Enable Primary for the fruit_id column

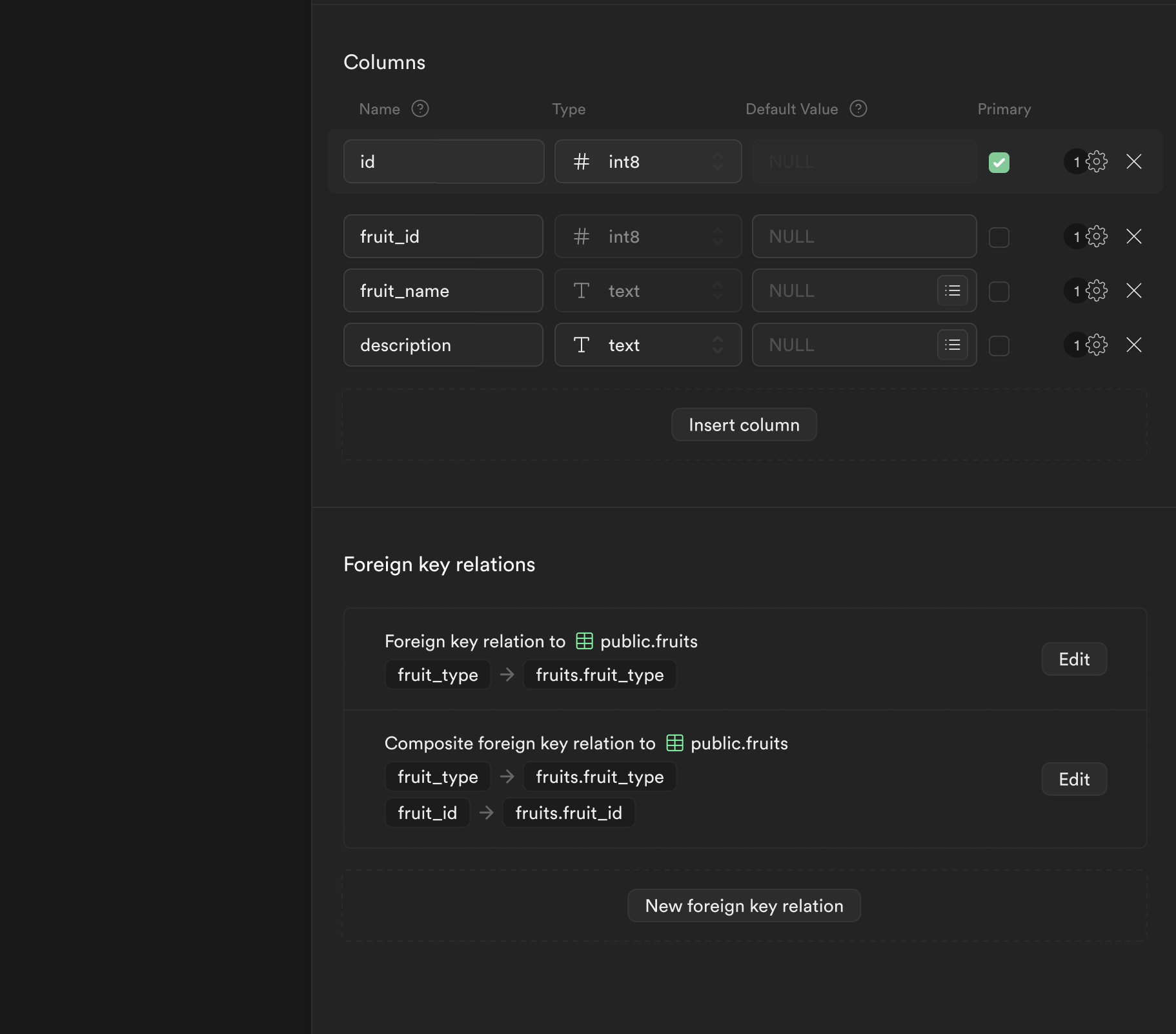[1000, 237]
